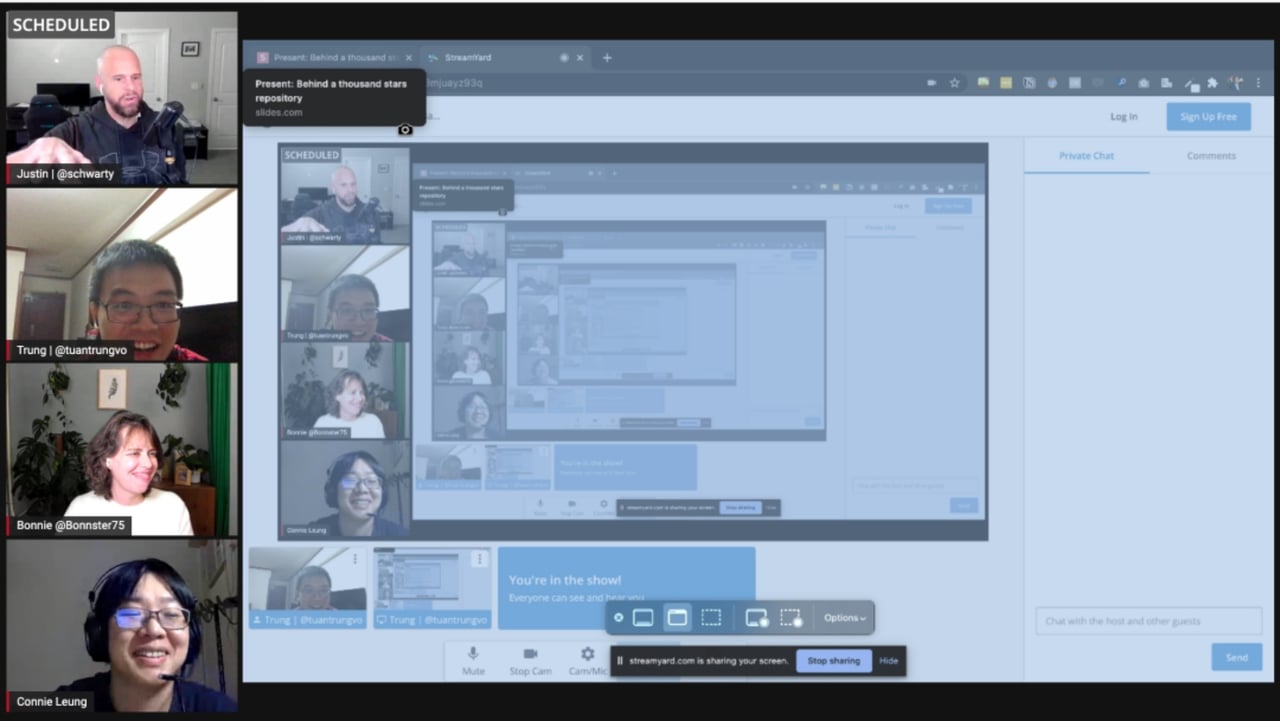This screenshot has width=1280, height=721.
Task: Click the recording indicator on StreamYard tab
Action: pyautogui.click(x=564, y=58)
